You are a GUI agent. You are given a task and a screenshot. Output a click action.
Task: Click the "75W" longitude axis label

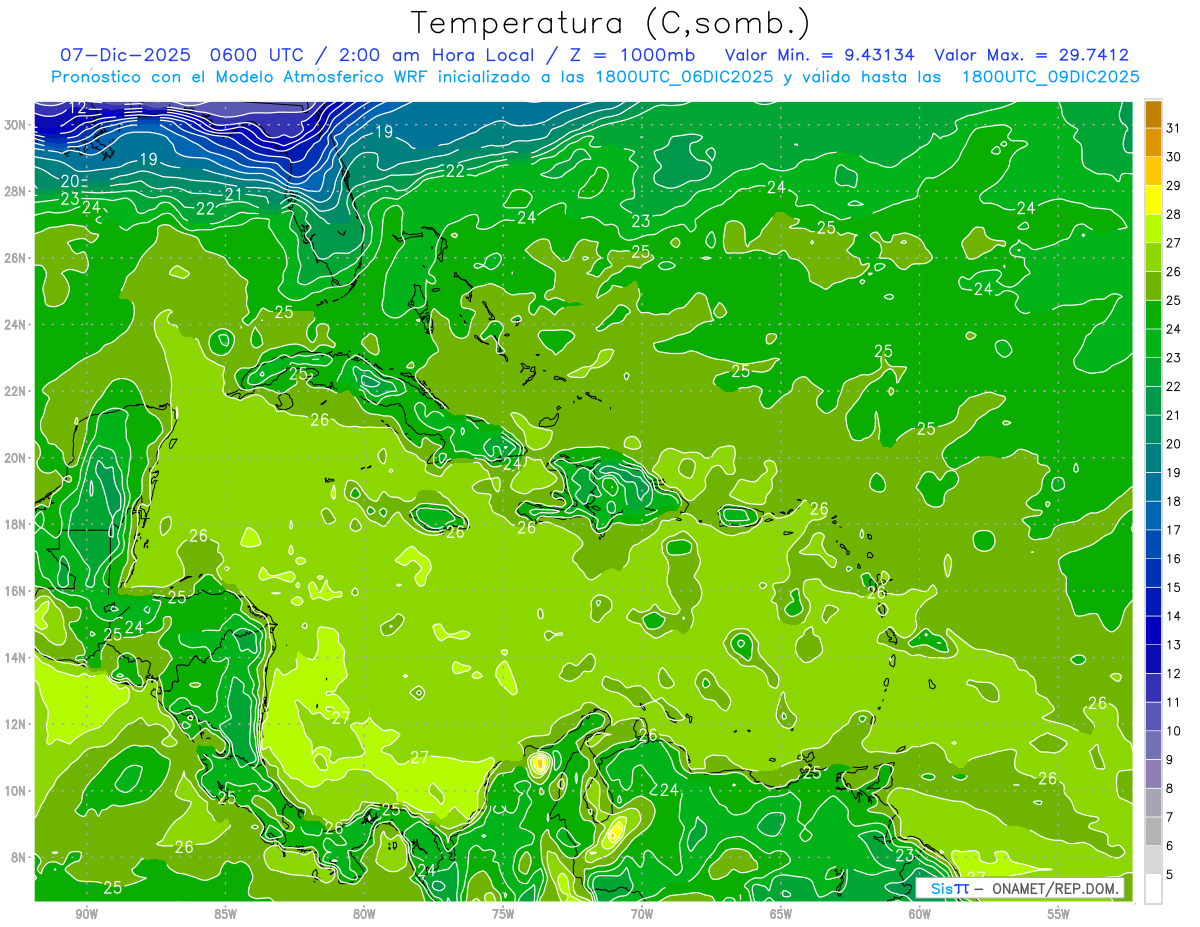[503, 914]
